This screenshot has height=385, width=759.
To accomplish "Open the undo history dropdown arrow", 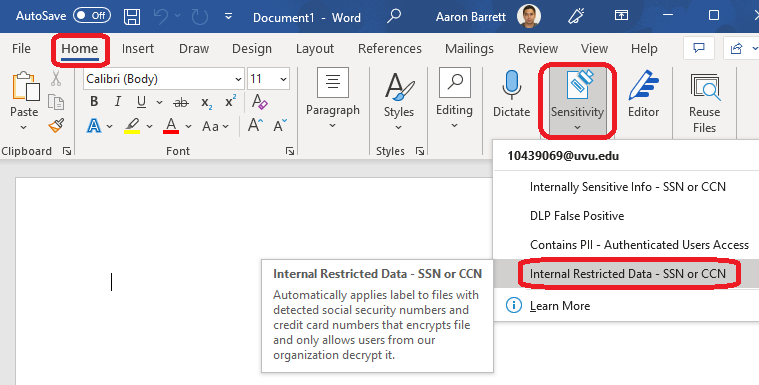I will click(x=178, y=17).
